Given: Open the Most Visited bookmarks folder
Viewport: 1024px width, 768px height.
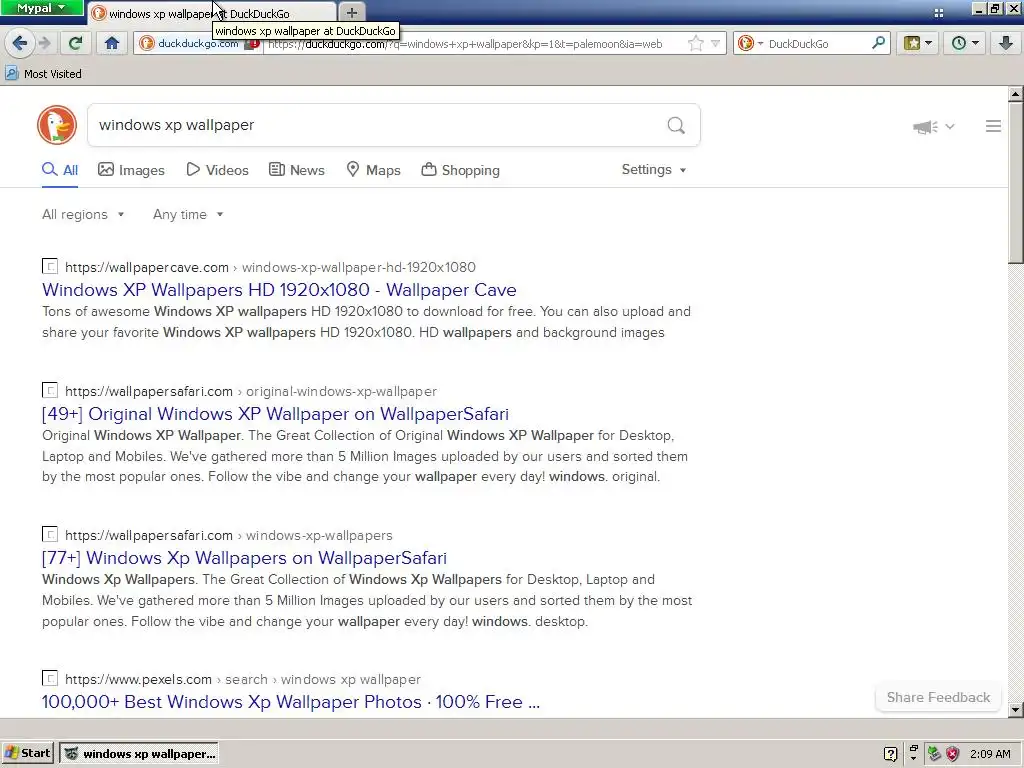Looking at the screenshot, I should pyautogui.click(x=43, y=74).
